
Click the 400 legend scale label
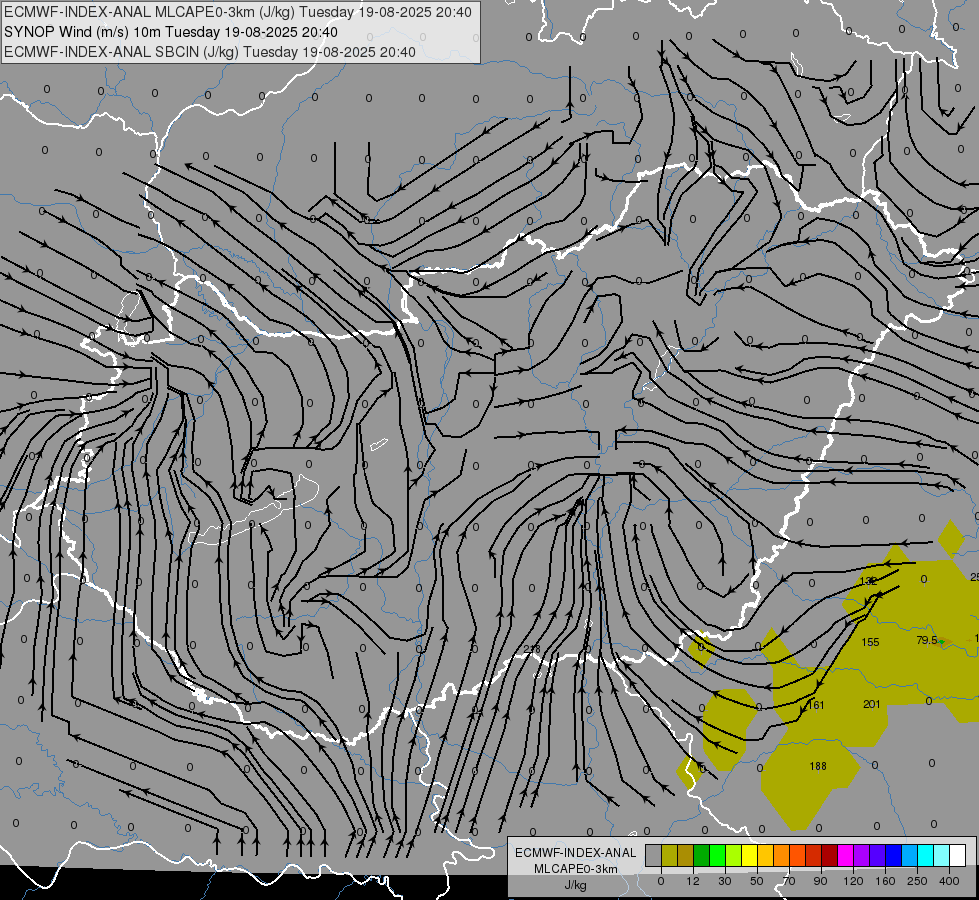949,881
